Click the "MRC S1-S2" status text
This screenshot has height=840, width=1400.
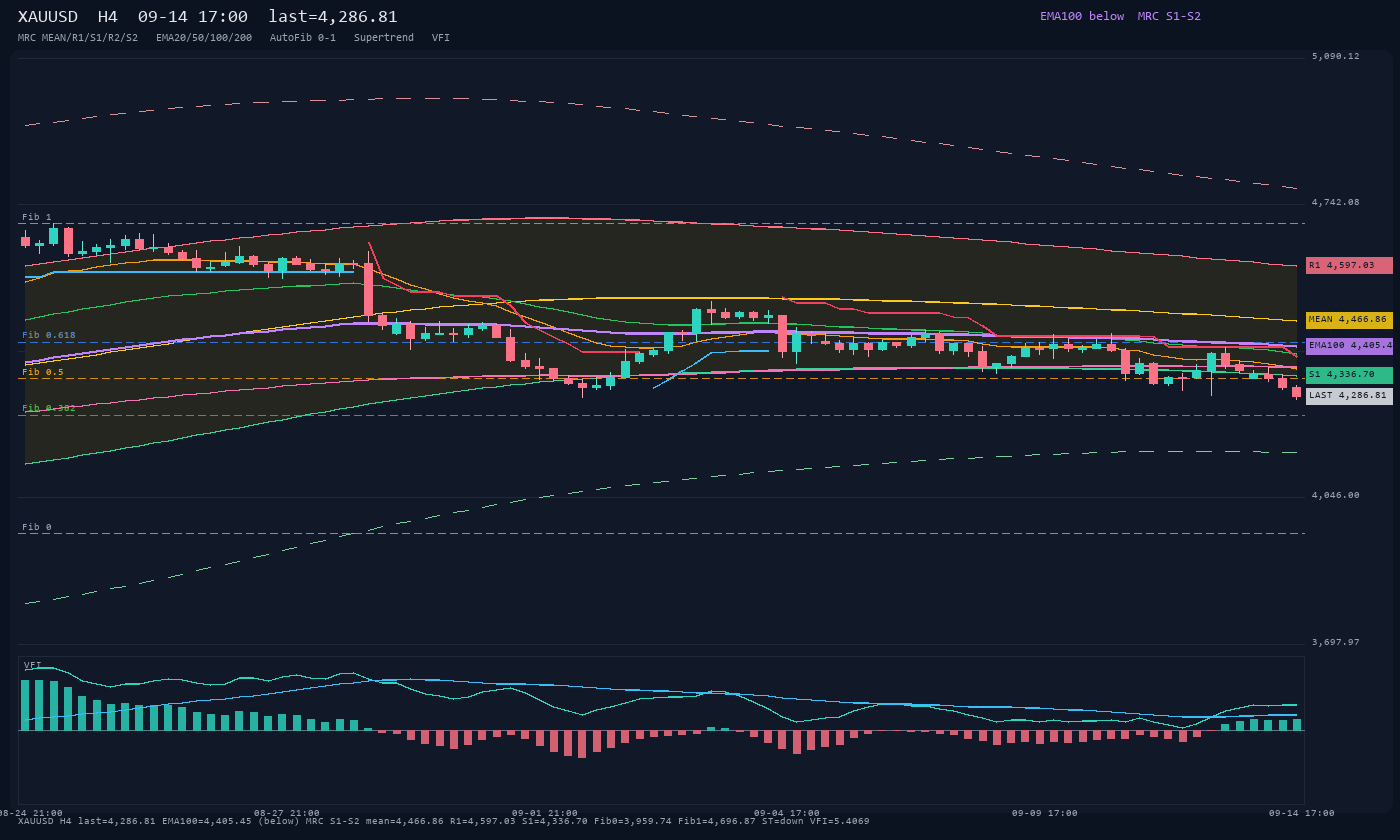tap(1169, 16)
